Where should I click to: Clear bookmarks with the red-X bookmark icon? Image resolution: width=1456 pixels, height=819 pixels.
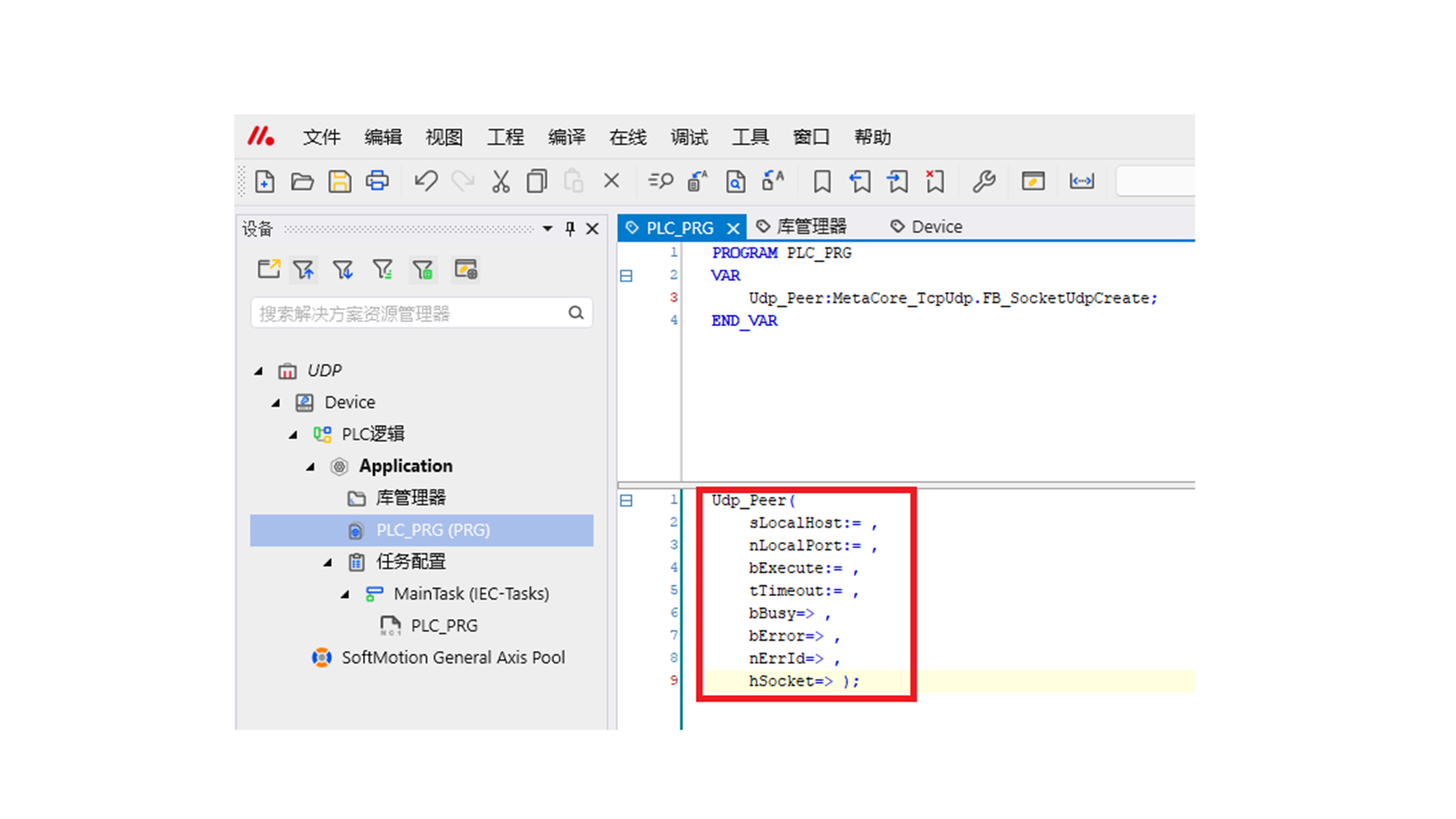click(935, 181)
